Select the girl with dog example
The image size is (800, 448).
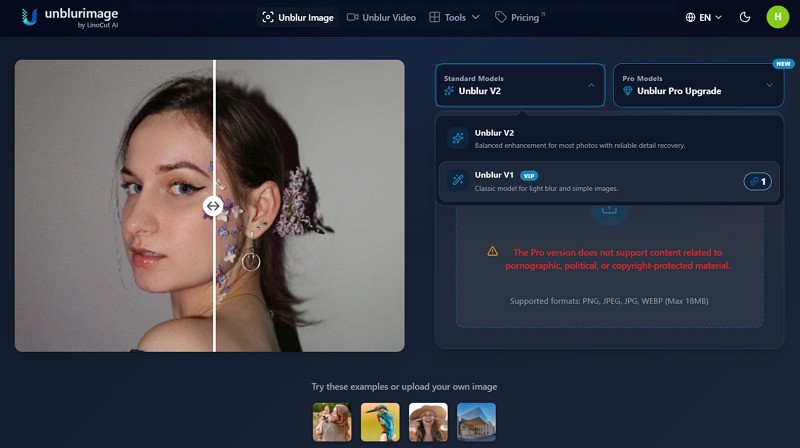(332, 422)
